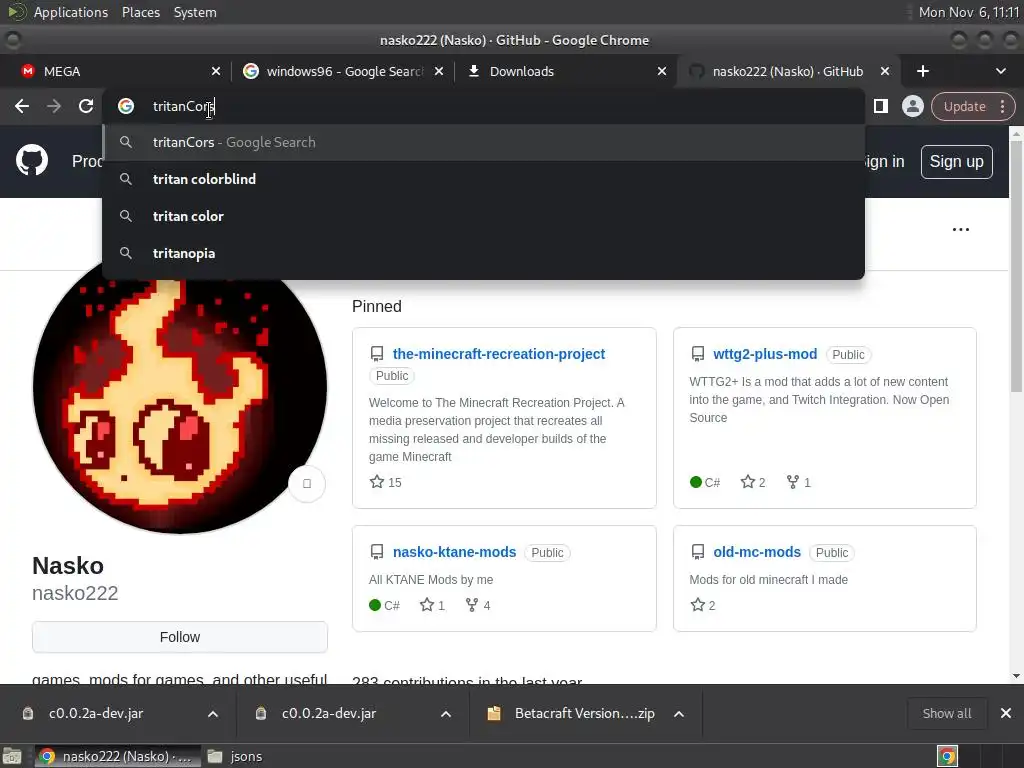Switch to the Downloads tab

pyautogui.click(x=566, y=71)
